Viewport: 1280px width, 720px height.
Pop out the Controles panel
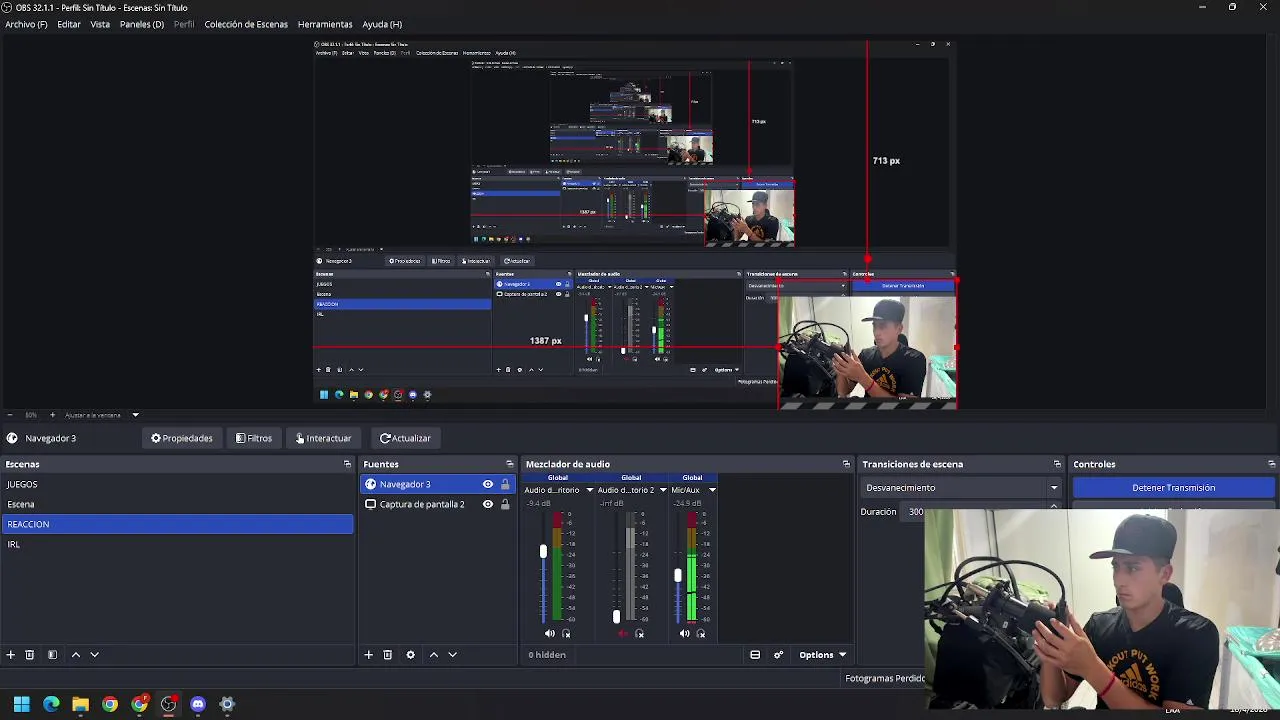pyautogui.click(x=1271, y=464)
